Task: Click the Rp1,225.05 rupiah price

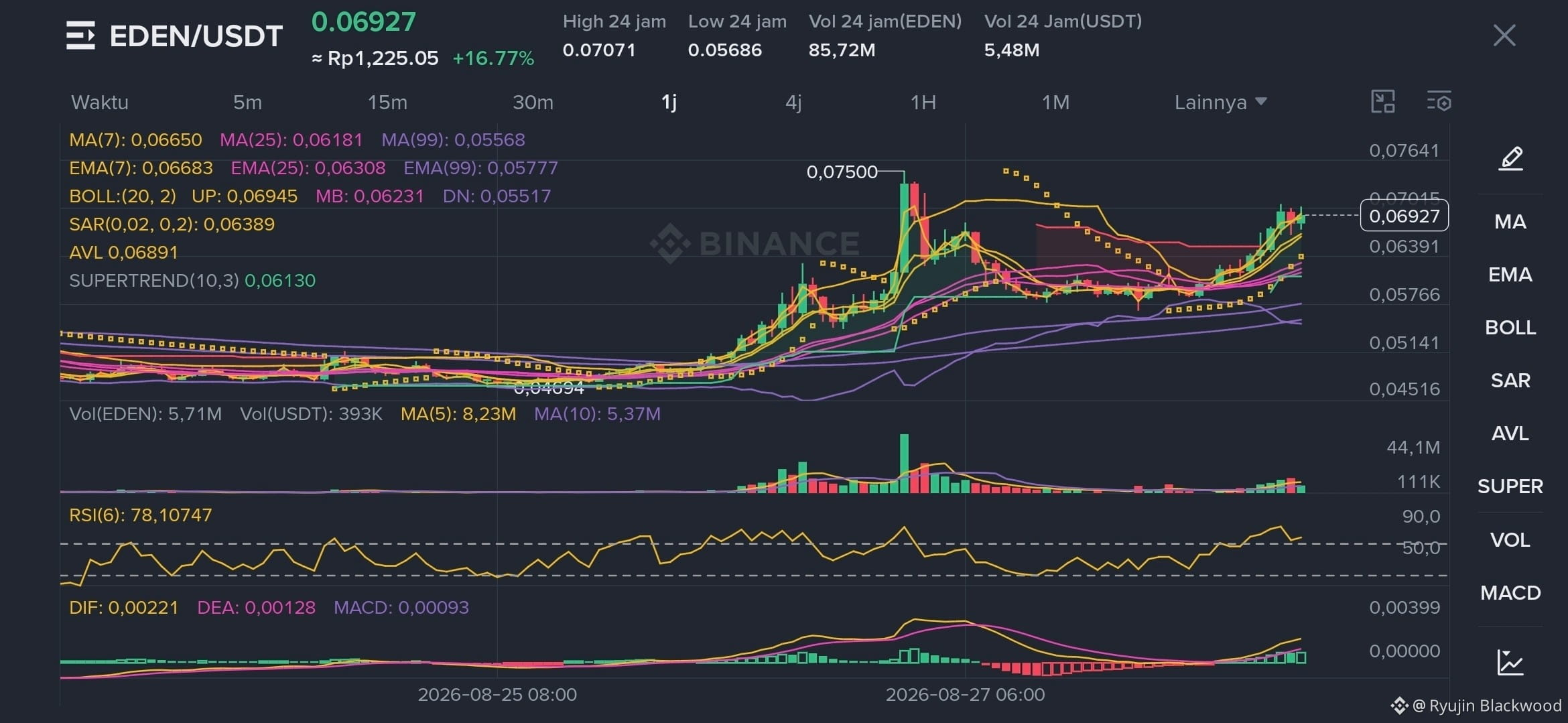Action: point(383,59)
